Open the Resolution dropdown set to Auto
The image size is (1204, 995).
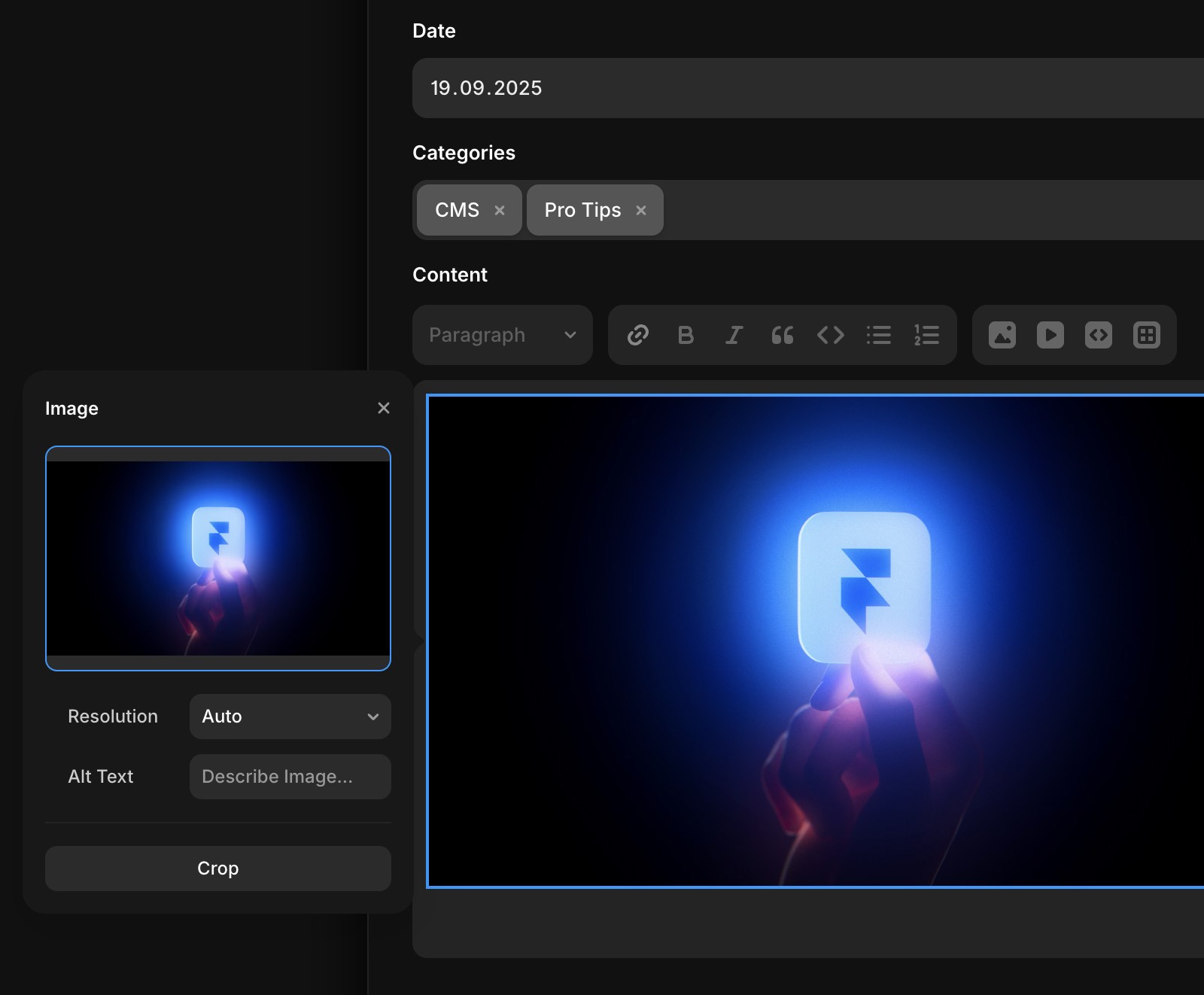pyautogui.click(x=290, y=717)
